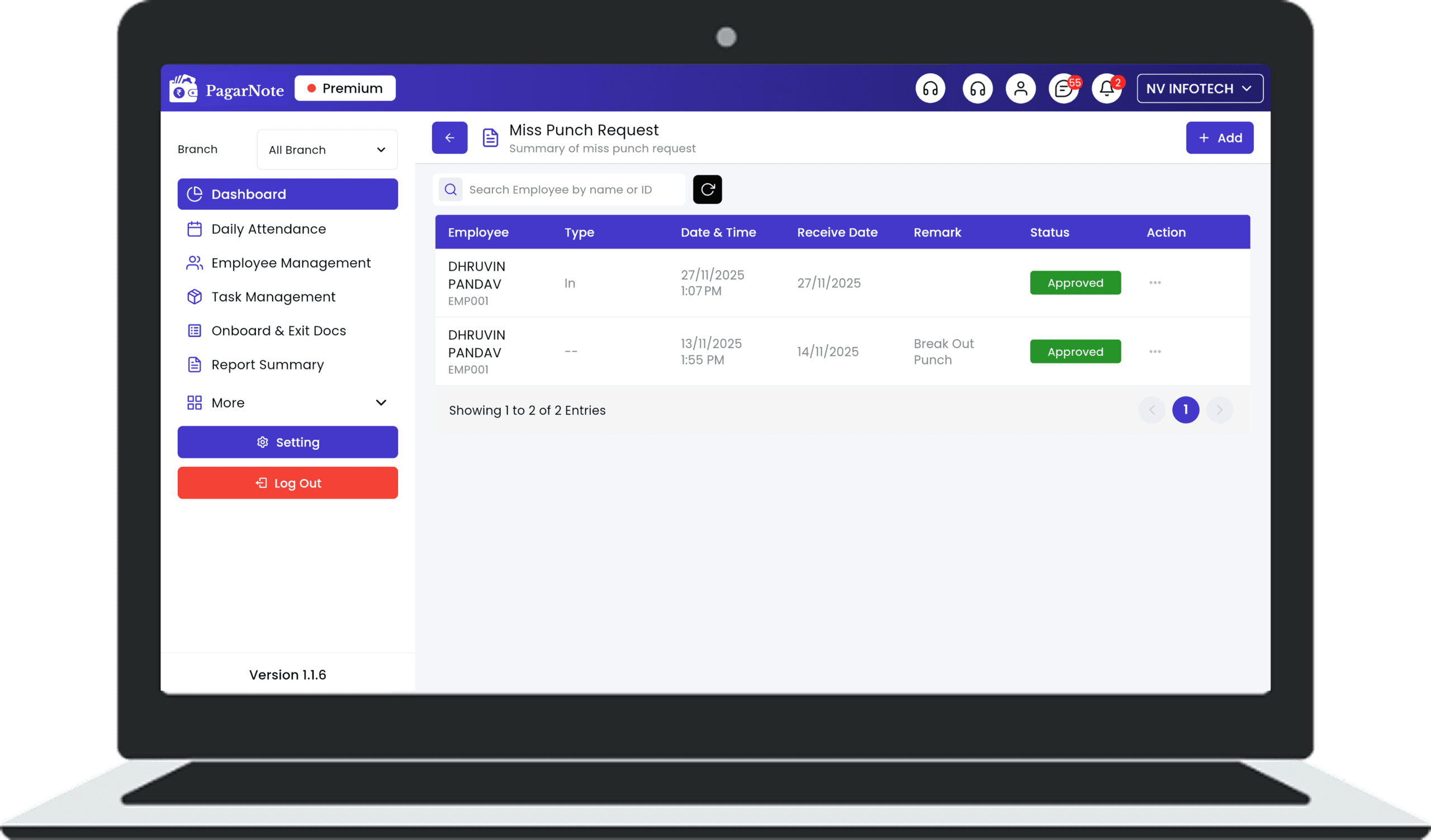This screenshot has width=1431, height=840.
Task: Click the search magnifier icon
Action: click(x=451, y=189)
